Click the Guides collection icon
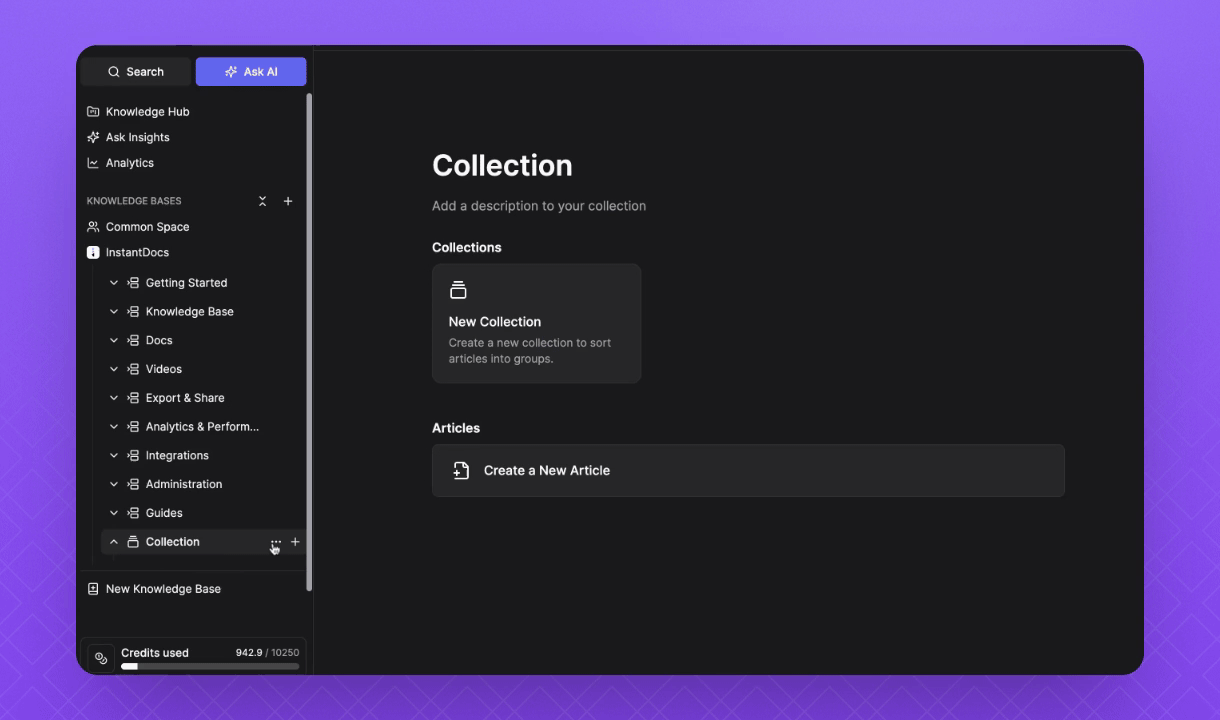Viewport: 1220px width, 720px height. tap(133, 513)
